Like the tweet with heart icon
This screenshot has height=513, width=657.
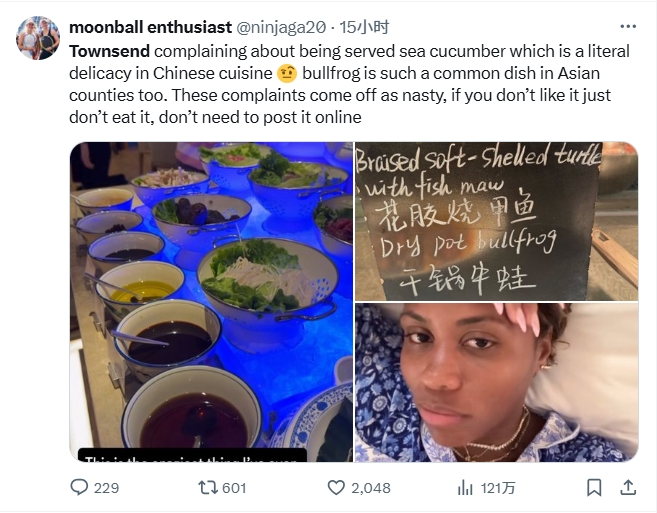tap(336, 487)
